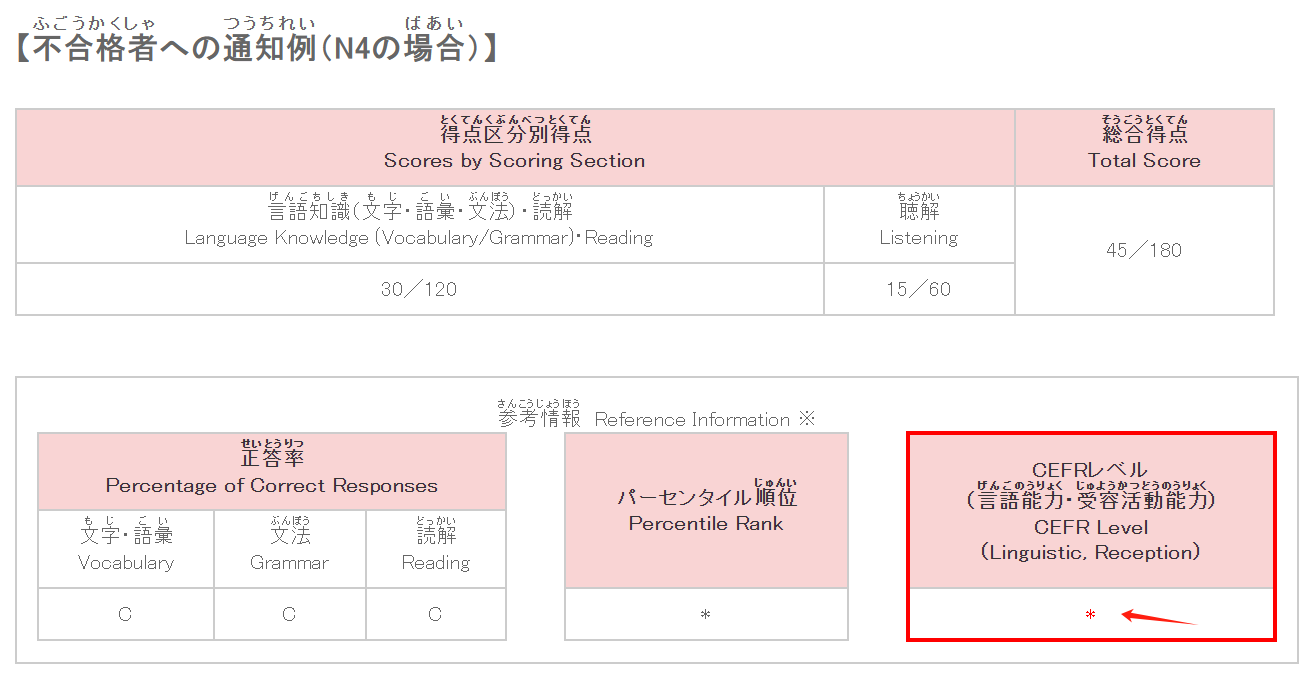Screen dimensions: 1310x674
Task: Select the Listening header cell
Action: (x=918, y=224)
